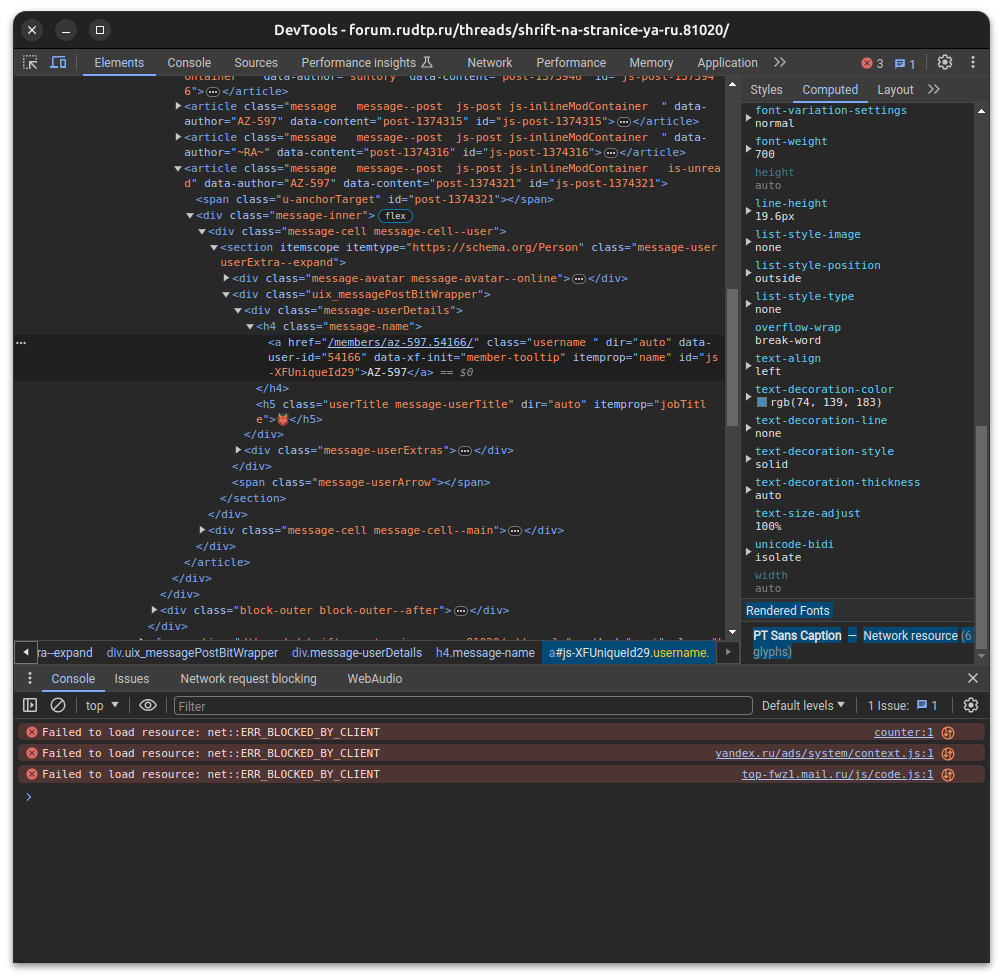Screen dimensions: 1003x979
Task: Open the Network request blocking drawer tab
Action: (248, 679)
